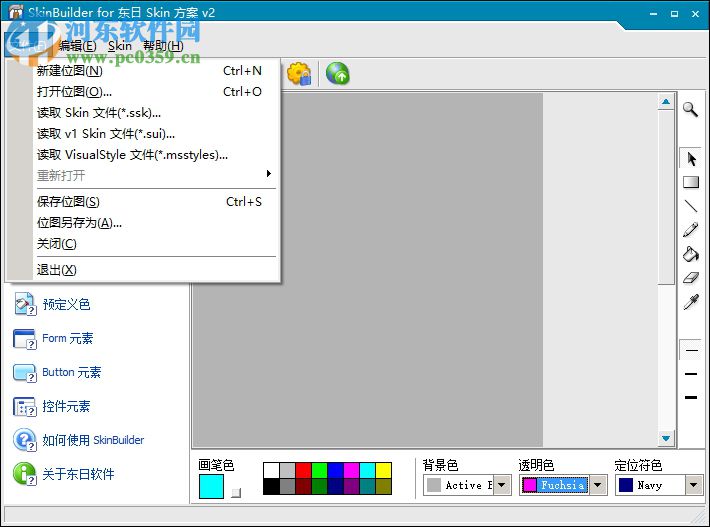Open the Button 元素 link

coord(72,372)
